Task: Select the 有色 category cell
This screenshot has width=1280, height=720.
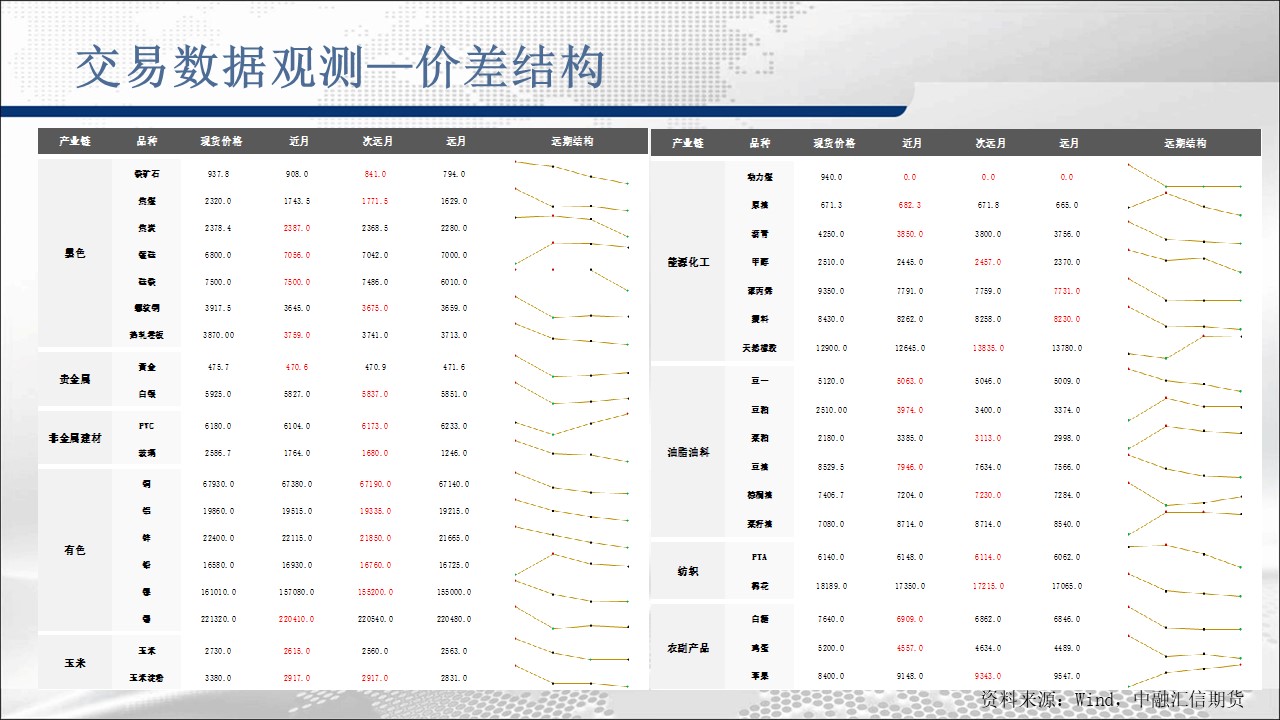Action: click(75, 550)
